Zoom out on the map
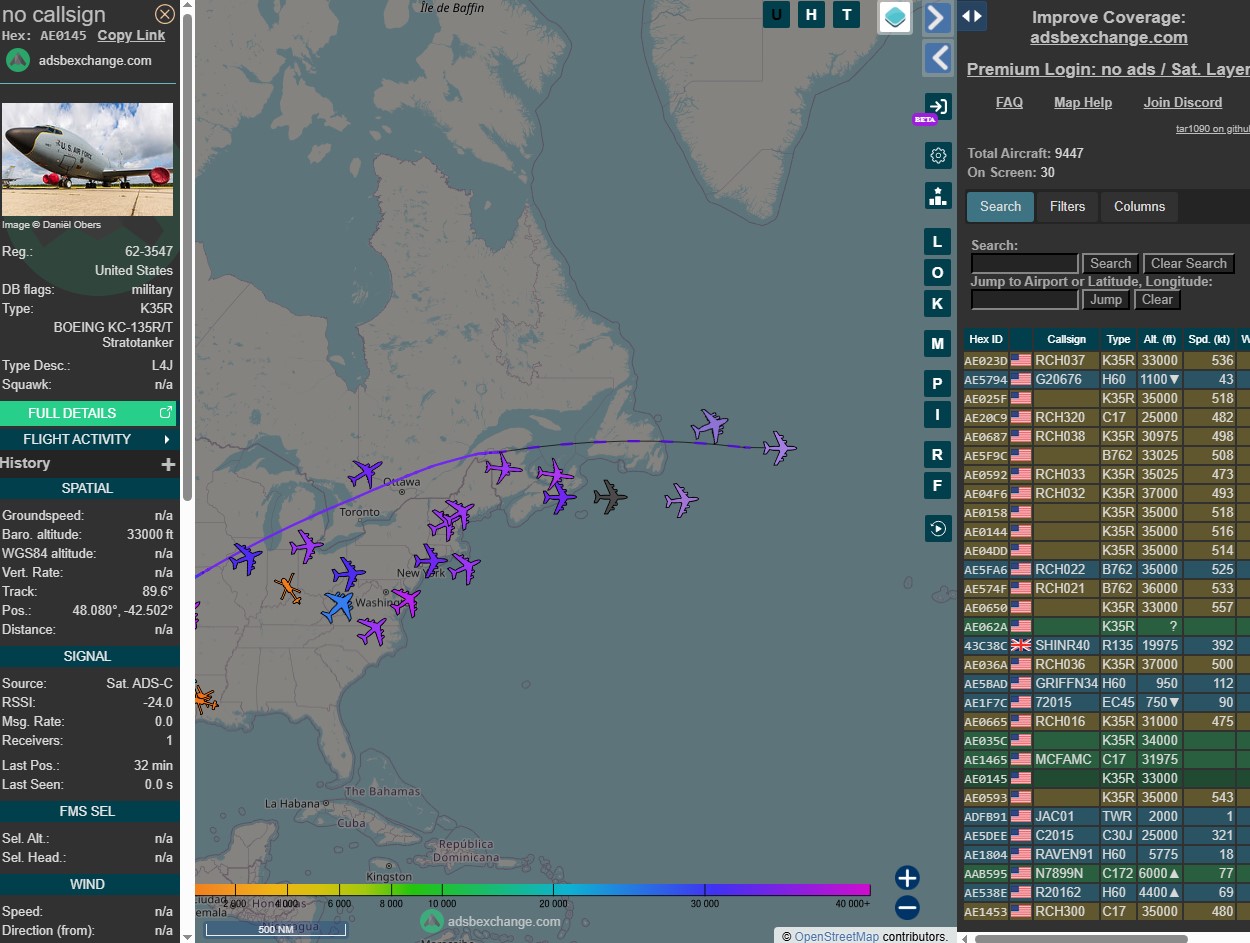 907,908
